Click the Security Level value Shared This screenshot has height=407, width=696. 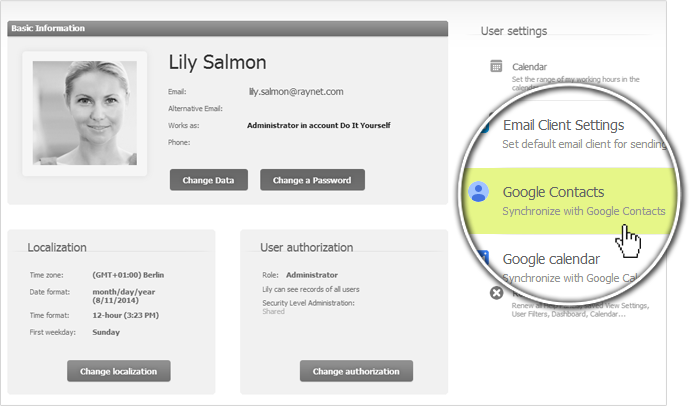(x=273, y=312)
